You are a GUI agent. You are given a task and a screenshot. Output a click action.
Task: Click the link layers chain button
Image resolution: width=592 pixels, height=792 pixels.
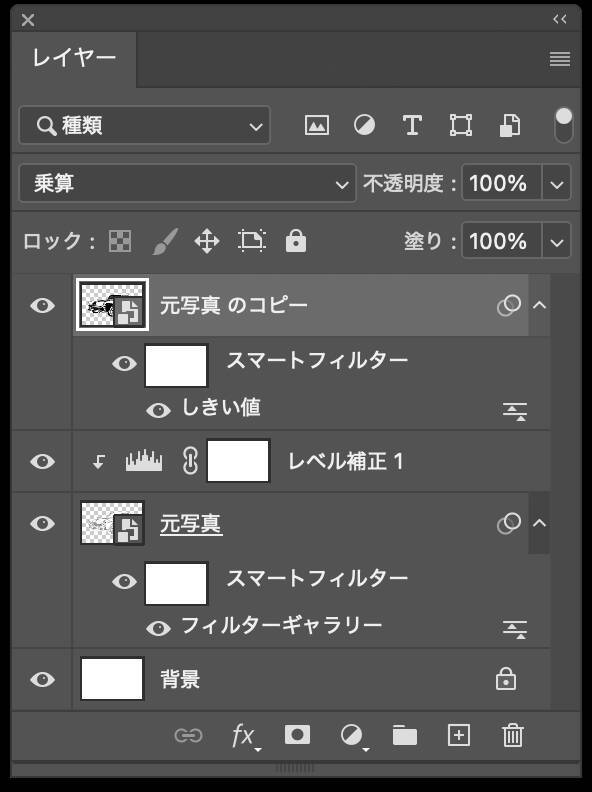pyautogui.click(x=188, y=735)
